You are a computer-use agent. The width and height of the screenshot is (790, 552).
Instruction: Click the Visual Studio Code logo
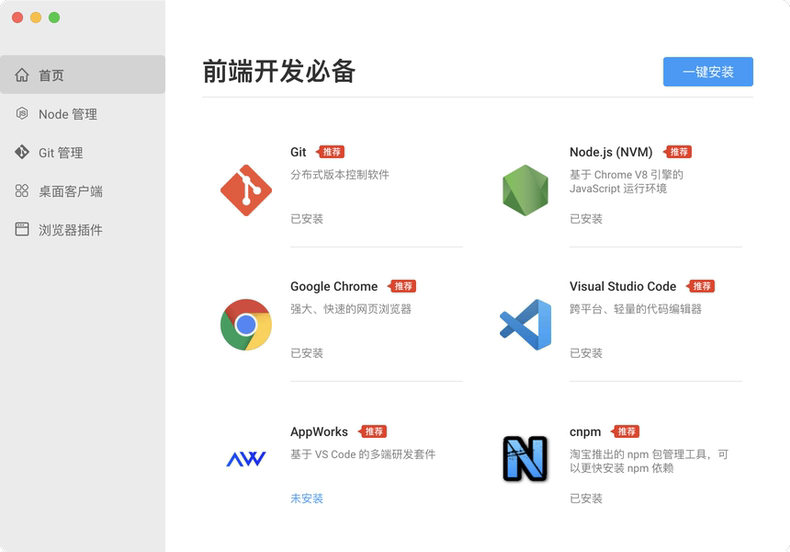click(x=525, y=325)
